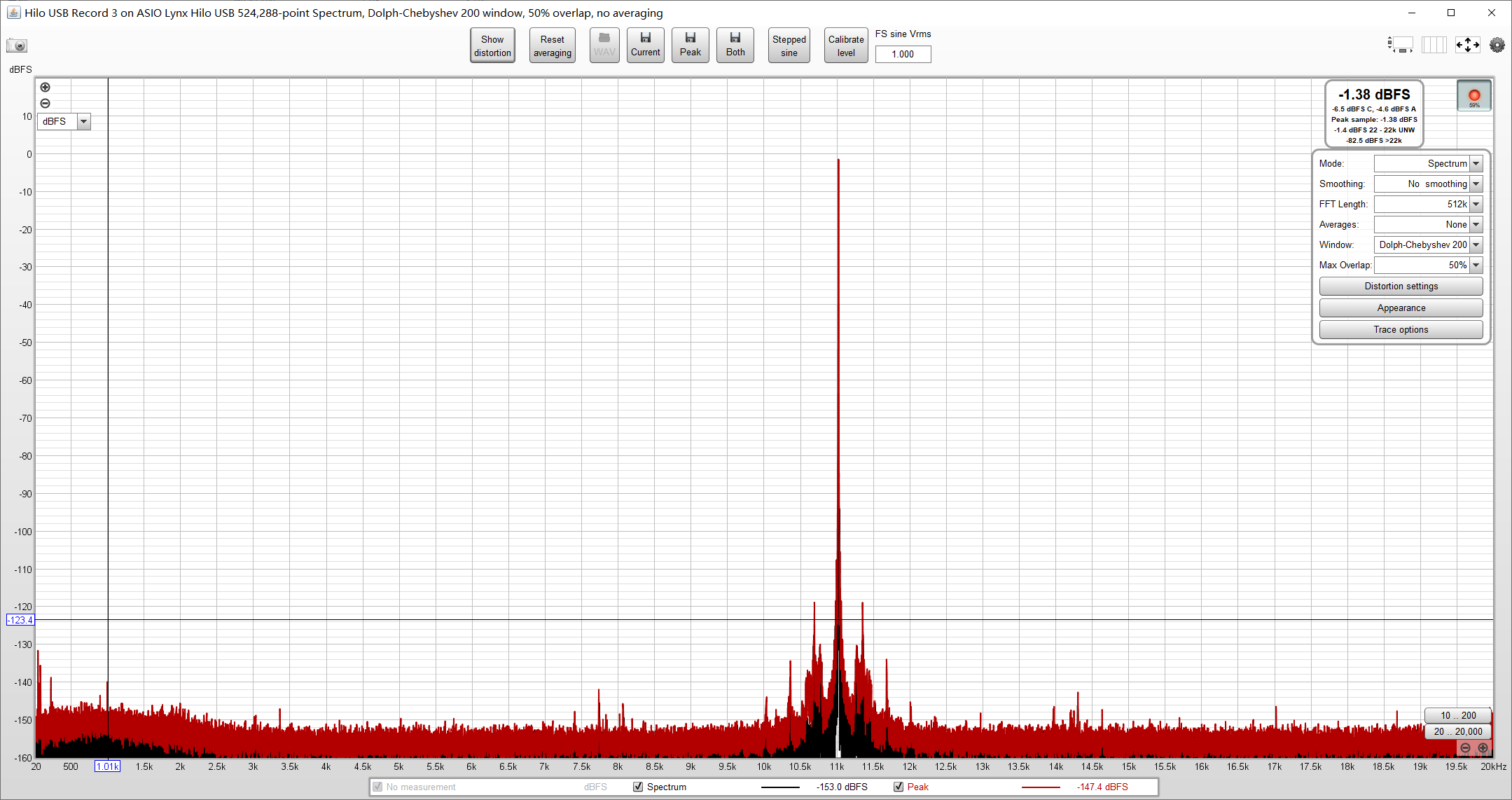Set range to 20 .. 20,000
The width and height of the screenshot is (1512, 800).
1457,731
